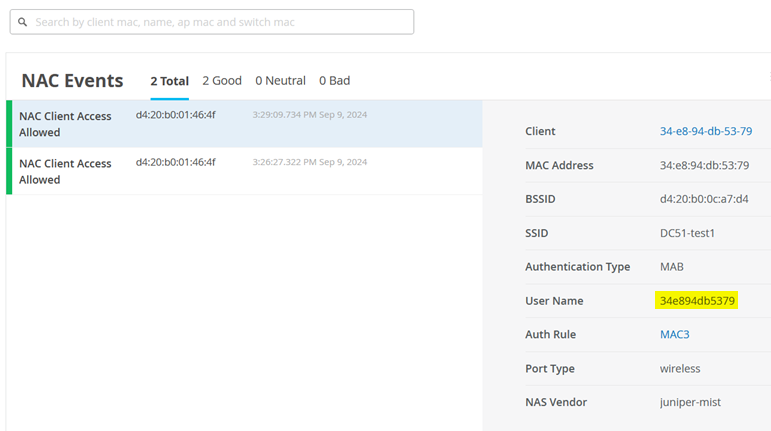Open client link 34-e8-94-db-53-79
This screenshot has width=771, height=431.
point(705,131)
